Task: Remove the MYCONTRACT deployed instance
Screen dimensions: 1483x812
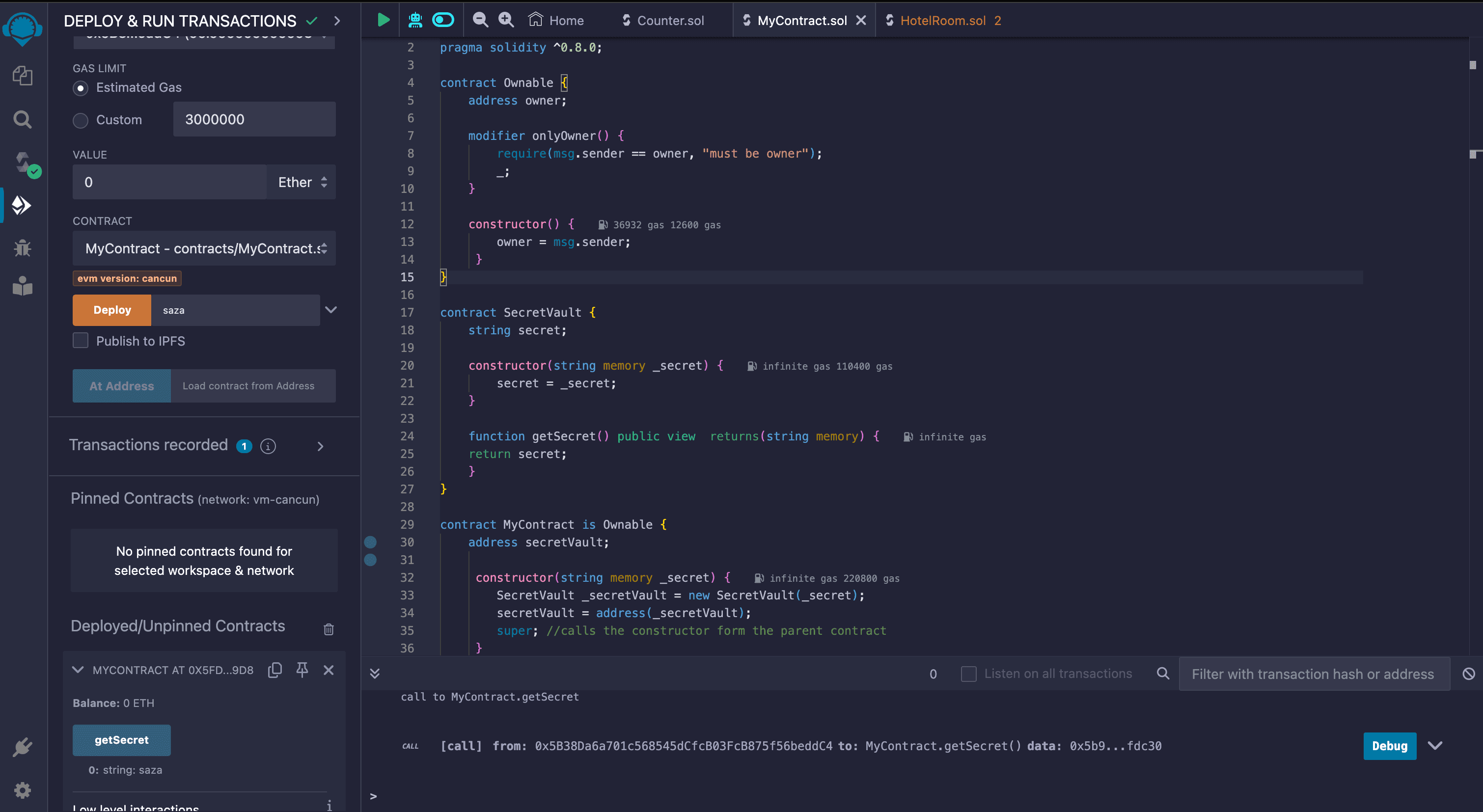Action: pos(329,670)
